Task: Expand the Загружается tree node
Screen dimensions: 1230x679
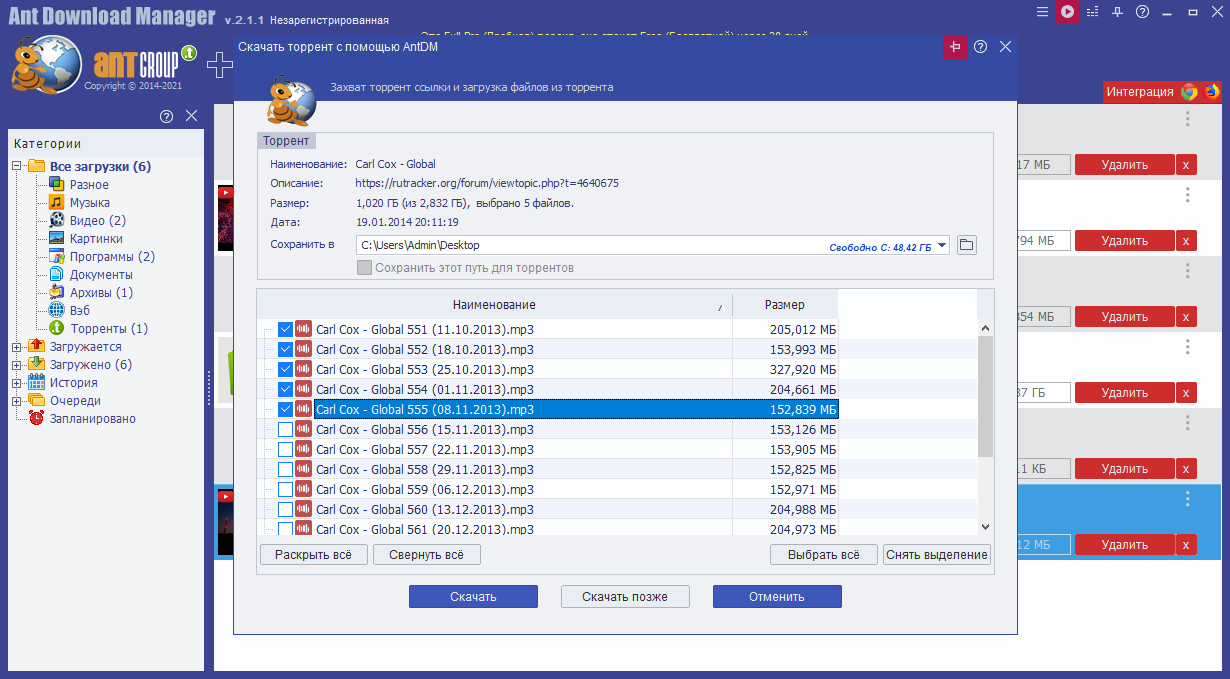Action: coord(17,347)
